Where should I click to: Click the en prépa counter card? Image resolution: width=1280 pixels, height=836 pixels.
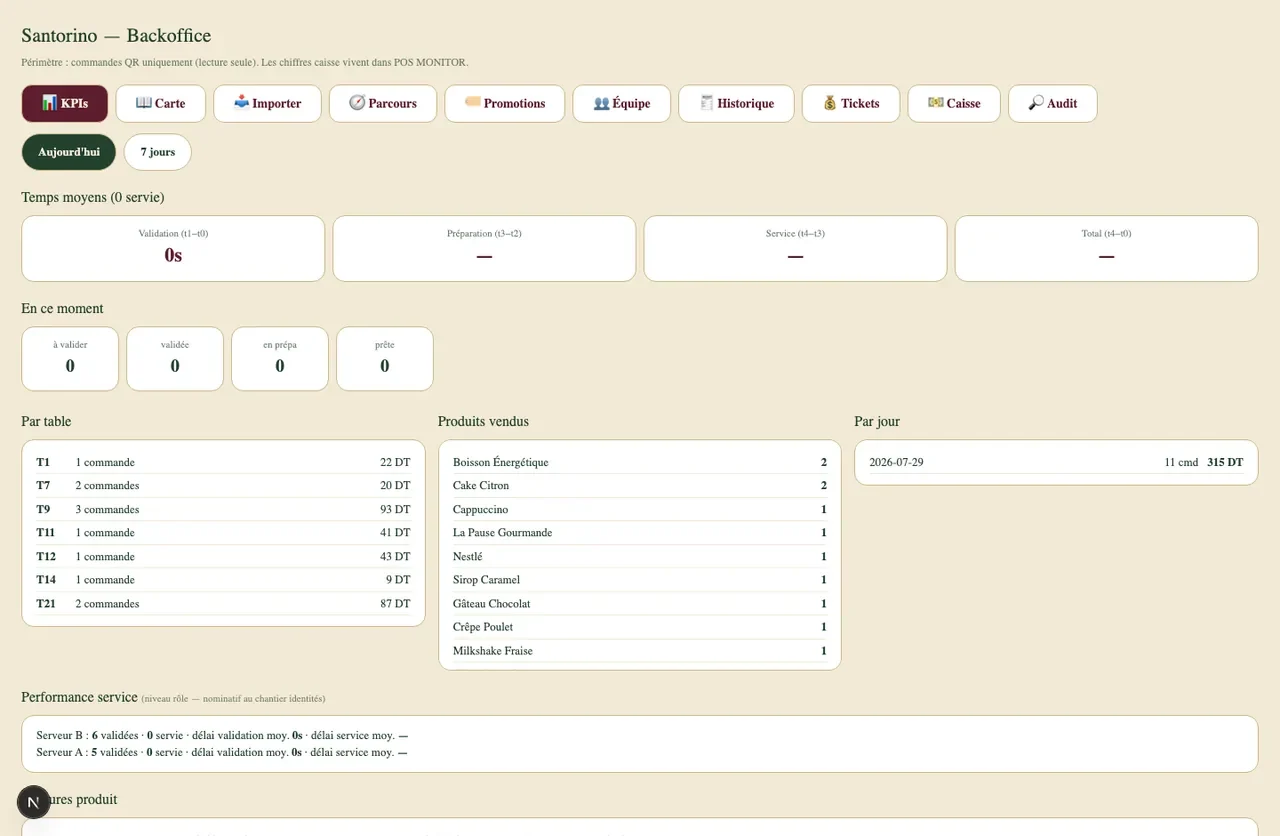280,358
